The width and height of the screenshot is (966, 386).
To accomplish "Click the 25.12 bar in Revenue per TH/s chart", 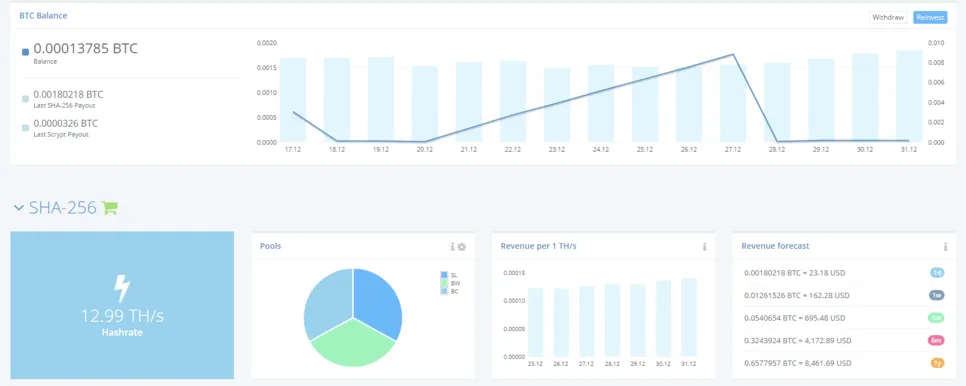I will pos(535,323).
